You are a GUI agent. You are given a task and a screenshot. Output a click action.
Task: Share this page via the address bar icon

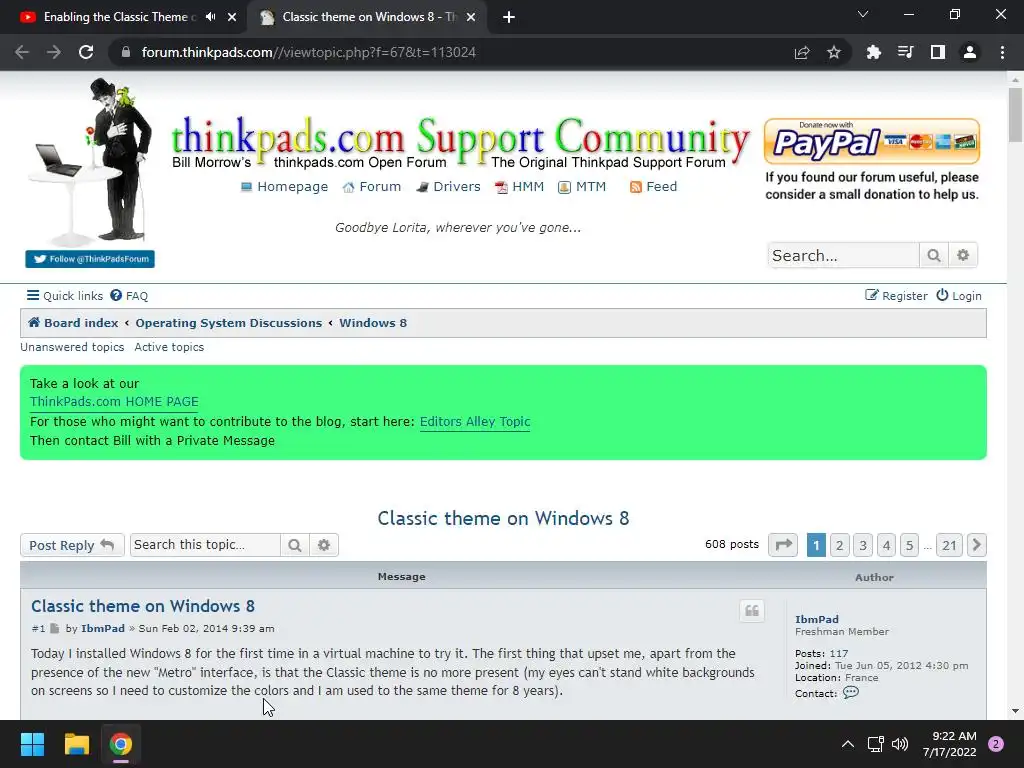802,52
